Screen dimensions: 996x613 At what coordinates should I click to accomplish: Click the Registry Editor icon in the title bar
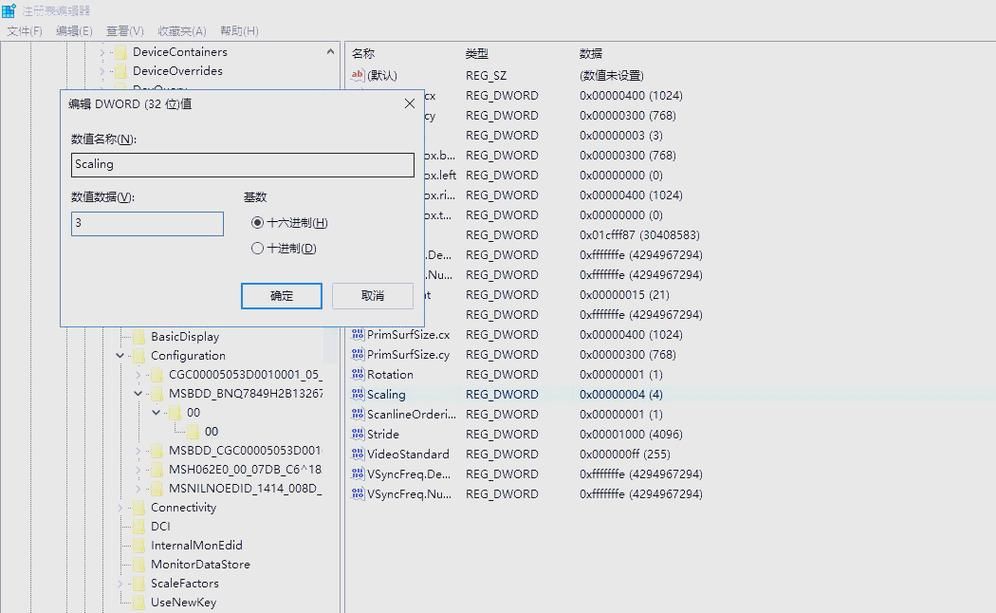point(9,9)
